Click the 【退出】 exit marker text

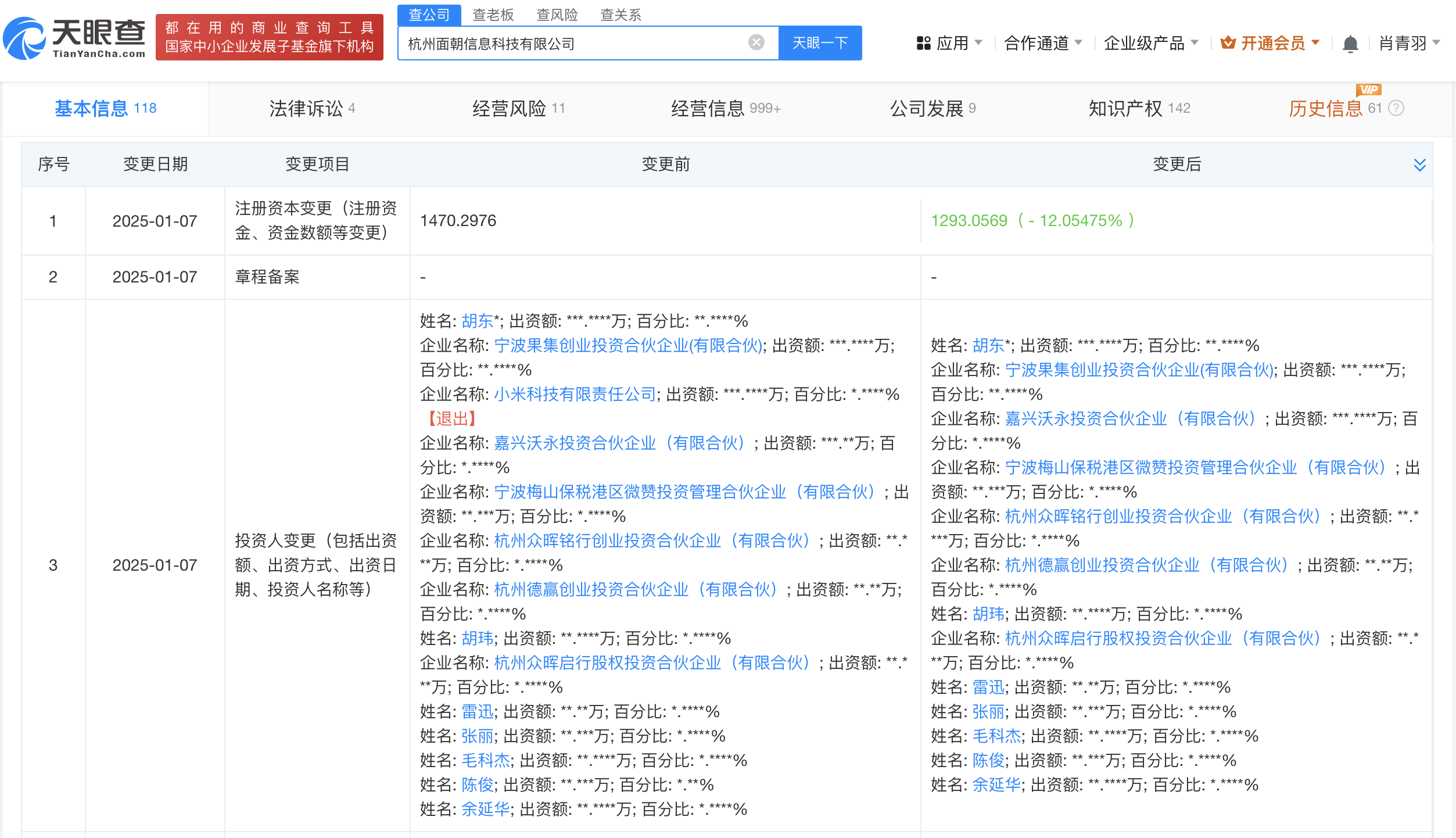[452, 418]
